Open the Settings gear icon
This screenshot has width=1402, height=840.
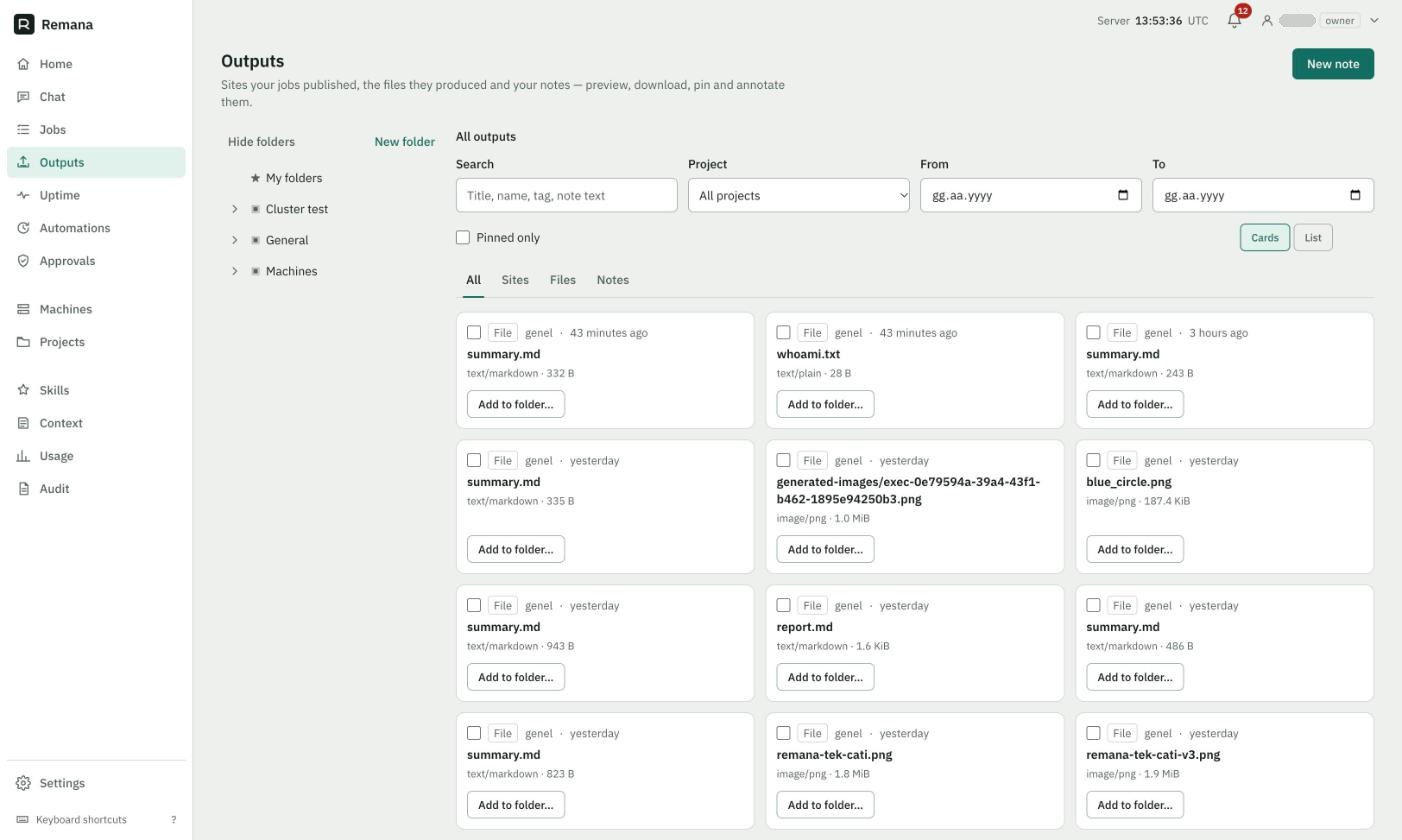(x=23, y=783)
